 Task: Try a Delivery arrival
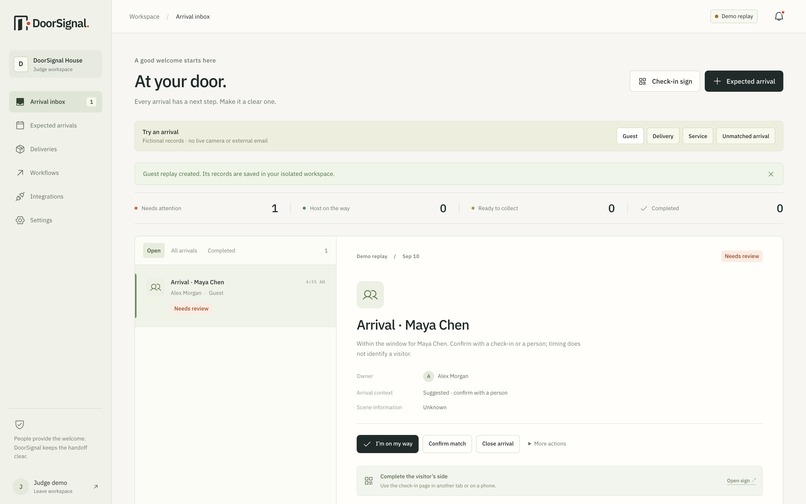point(663,136)
